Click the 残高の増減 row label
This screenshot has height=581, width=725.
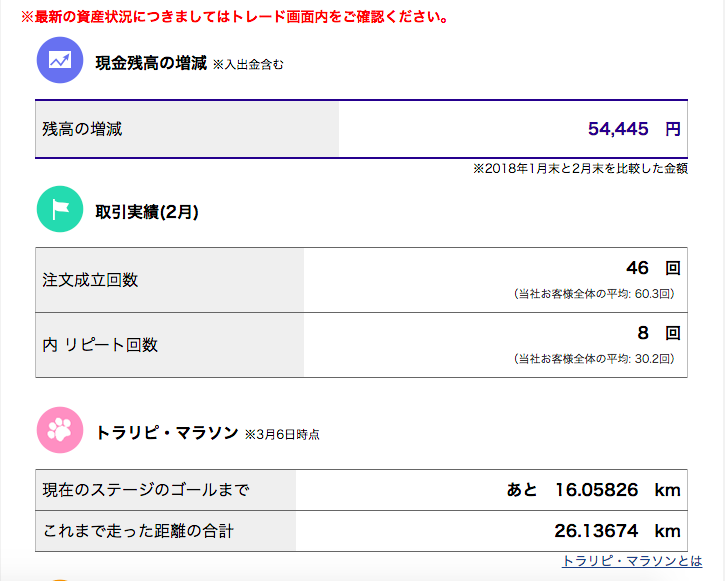pos(82,128)
